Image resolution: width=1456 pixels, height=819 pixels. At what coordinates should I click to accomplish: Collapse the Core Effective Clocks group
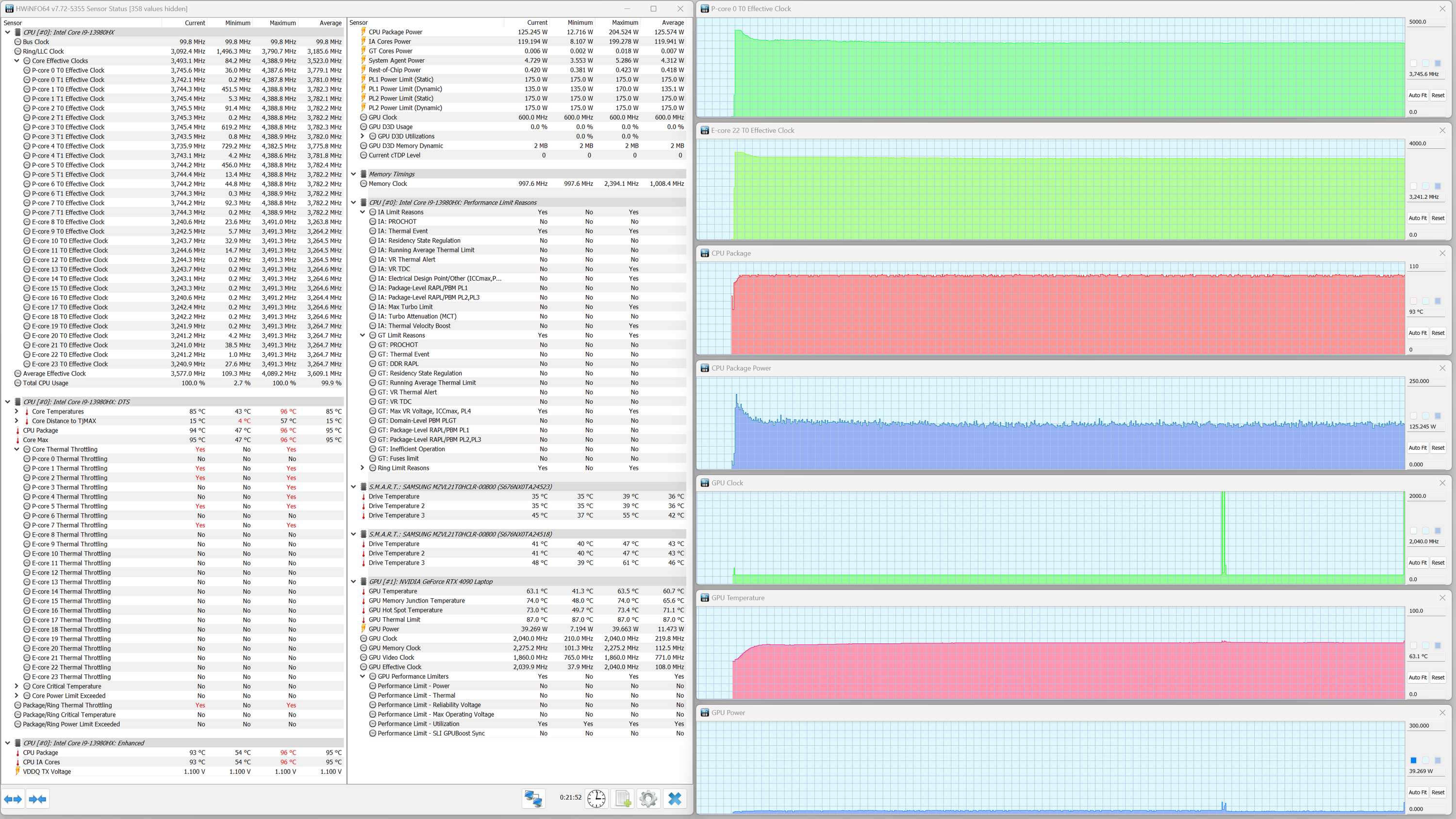click(17, 61)
